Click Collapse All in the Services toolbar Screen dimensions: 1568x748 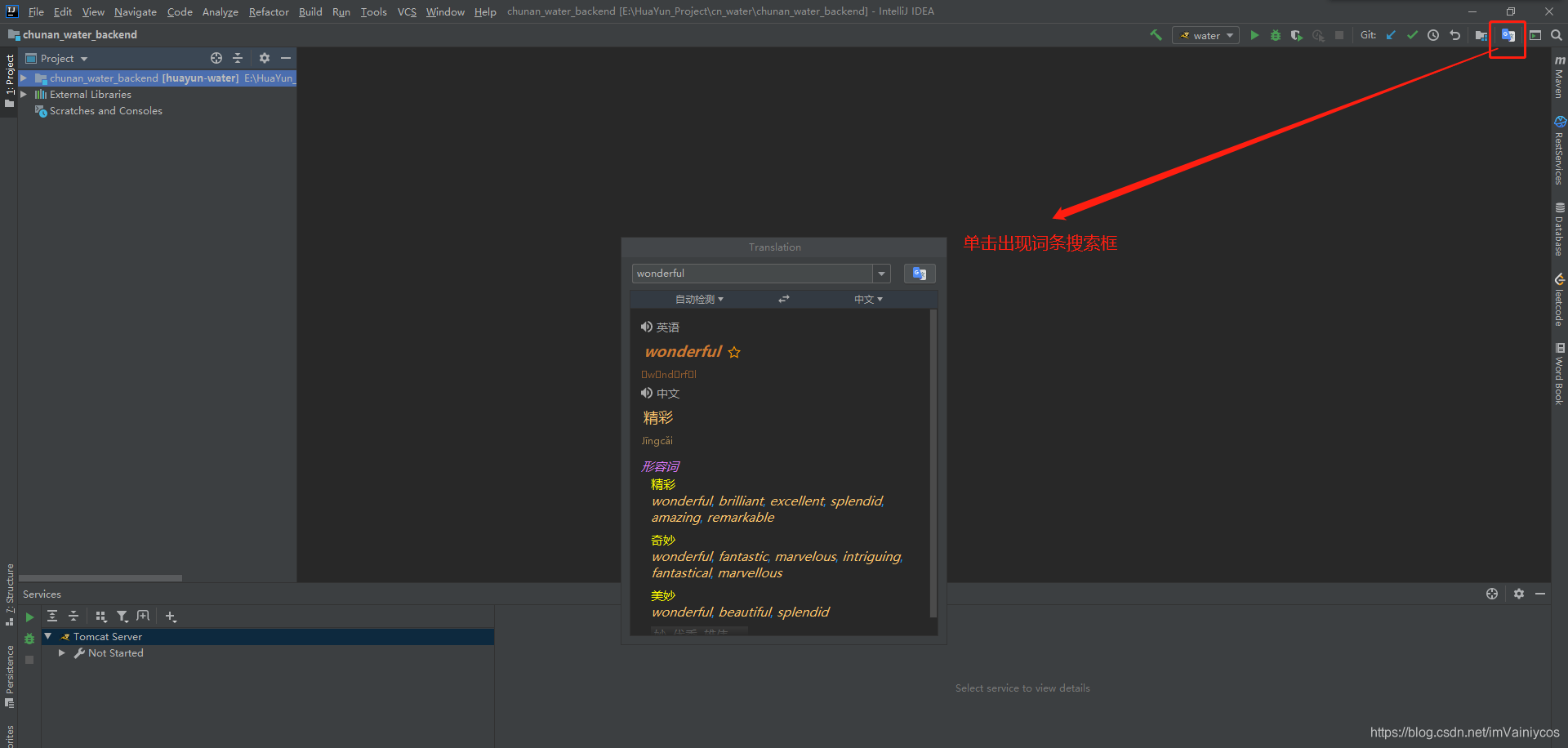[x=73, y=617]
